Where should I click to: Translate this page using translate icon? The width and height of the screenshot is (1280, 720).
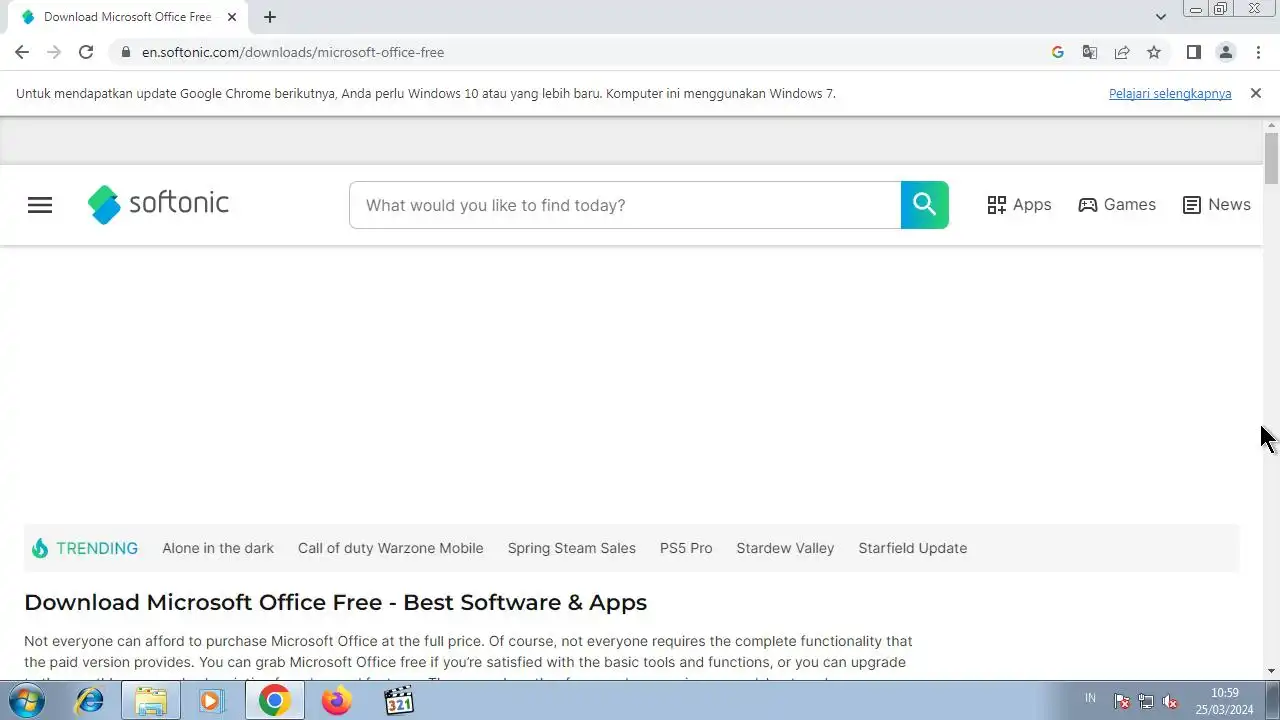click(x=1090, y=52)
